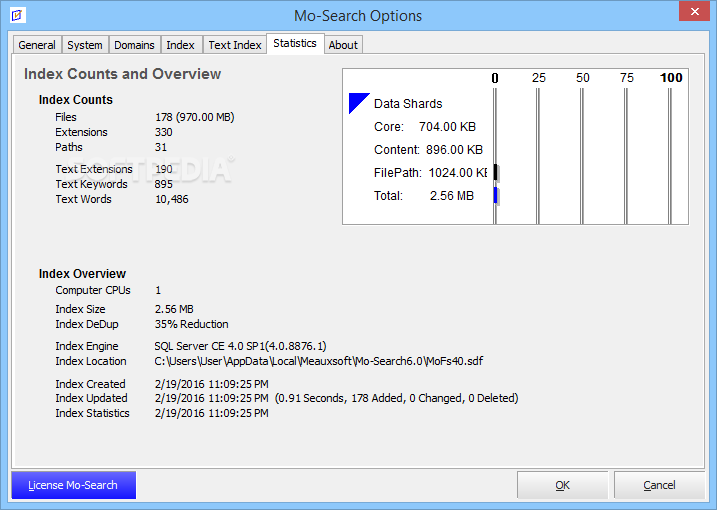717x510 pixels.
Task: Close the Mo-Search Options window
Action: pyautogui.click(x=694, y=11)
